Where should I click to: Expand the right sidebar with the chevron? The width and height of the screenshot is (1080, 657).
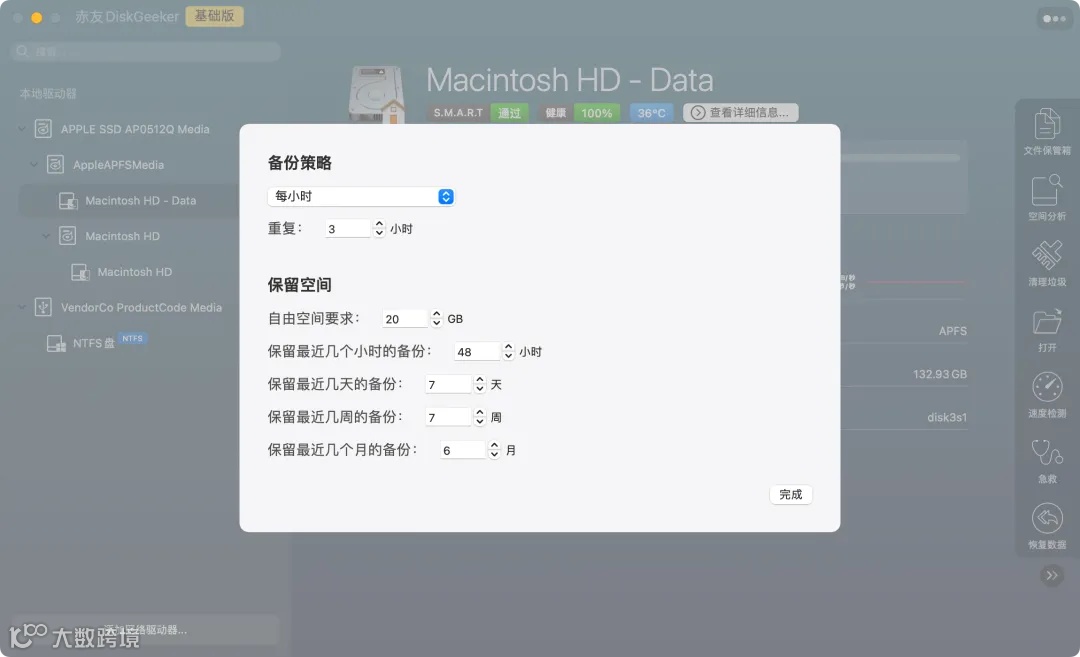(x=1051, y=575)
